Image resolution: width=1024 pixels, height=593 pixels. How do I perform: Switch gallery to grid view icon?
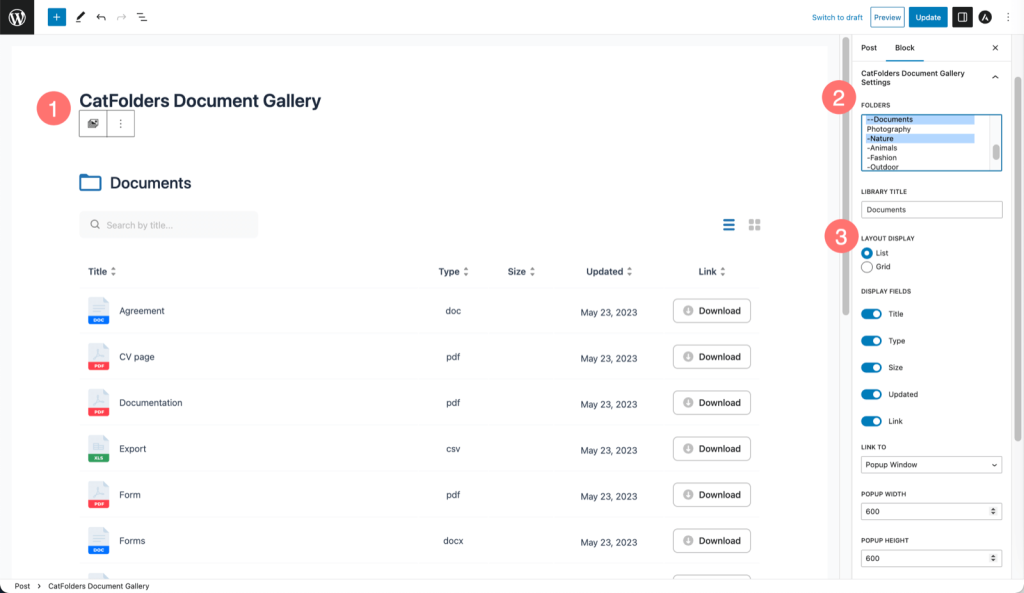tap(755, 224)
